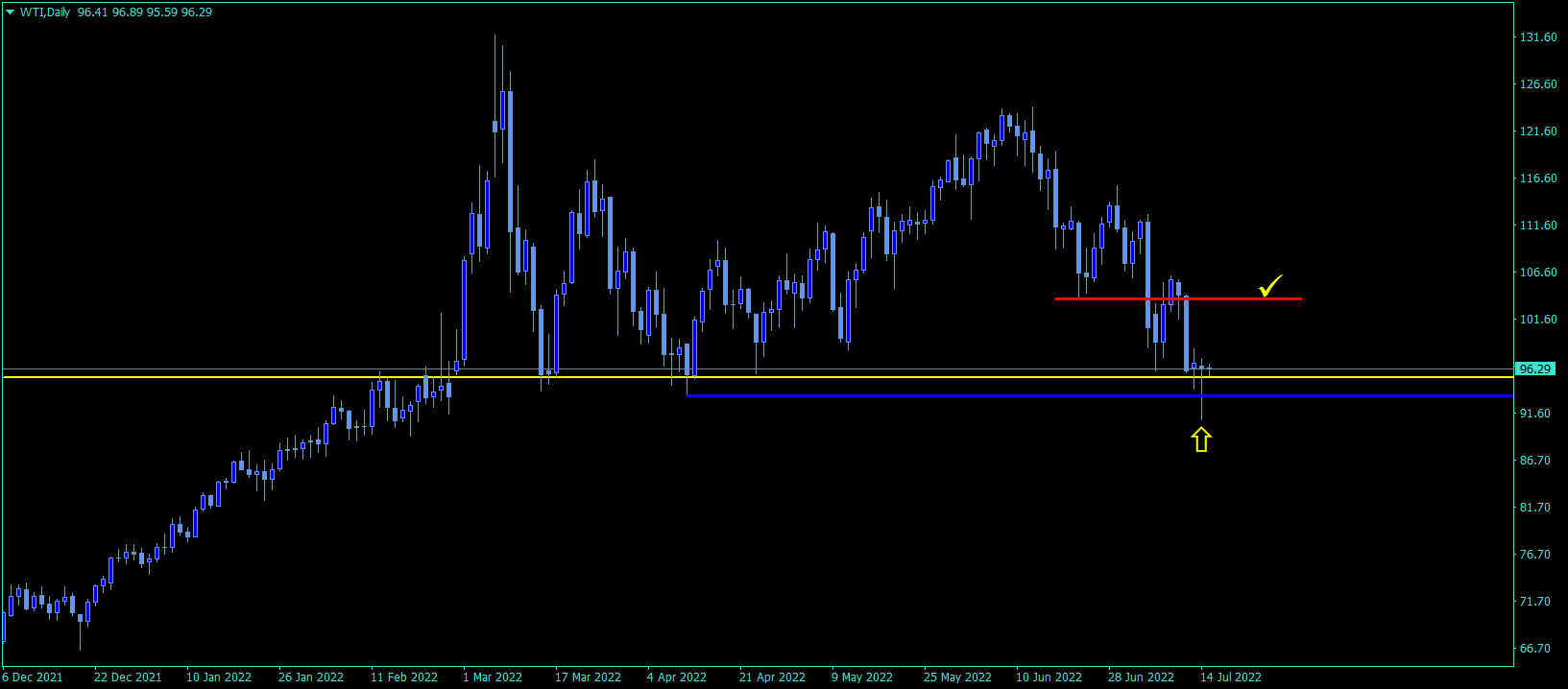This screenshot has width=1568, height=689.
Task: Click the 76.70 price axis label
Action: click(1535, 555)
